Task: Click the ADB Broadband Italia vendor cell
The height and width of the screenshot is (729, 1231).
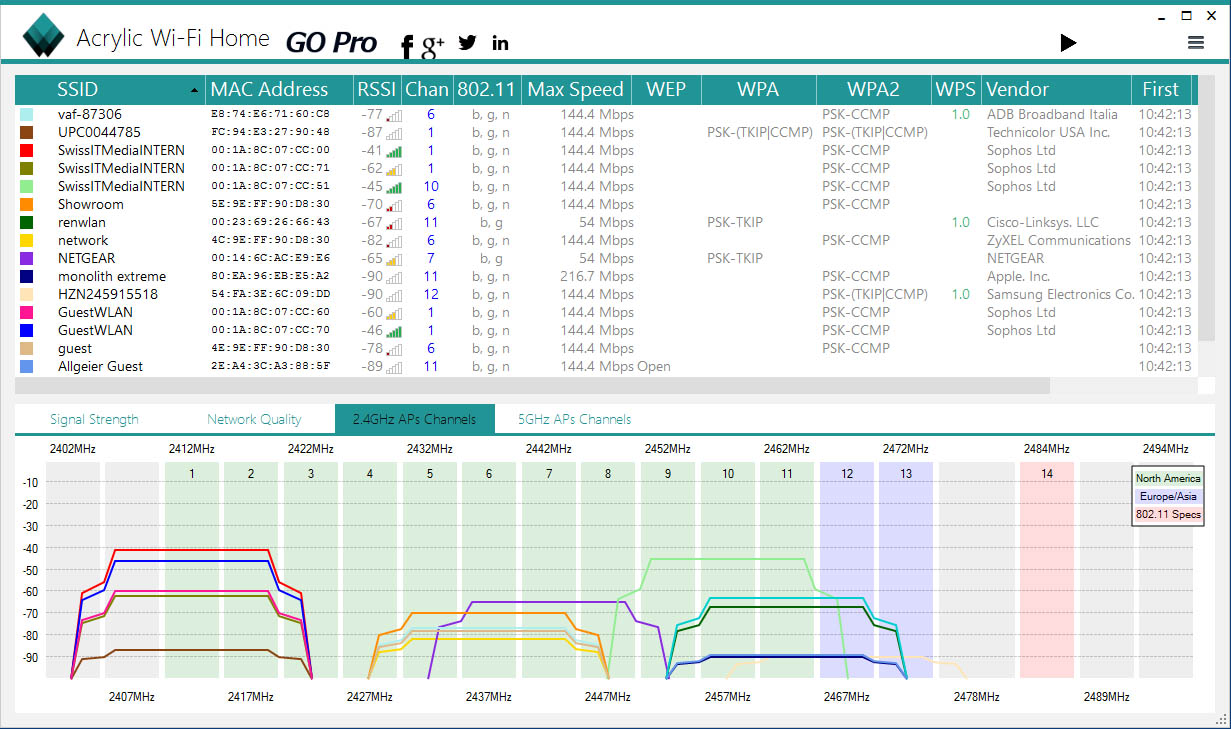Action: tap(1052, 114)
